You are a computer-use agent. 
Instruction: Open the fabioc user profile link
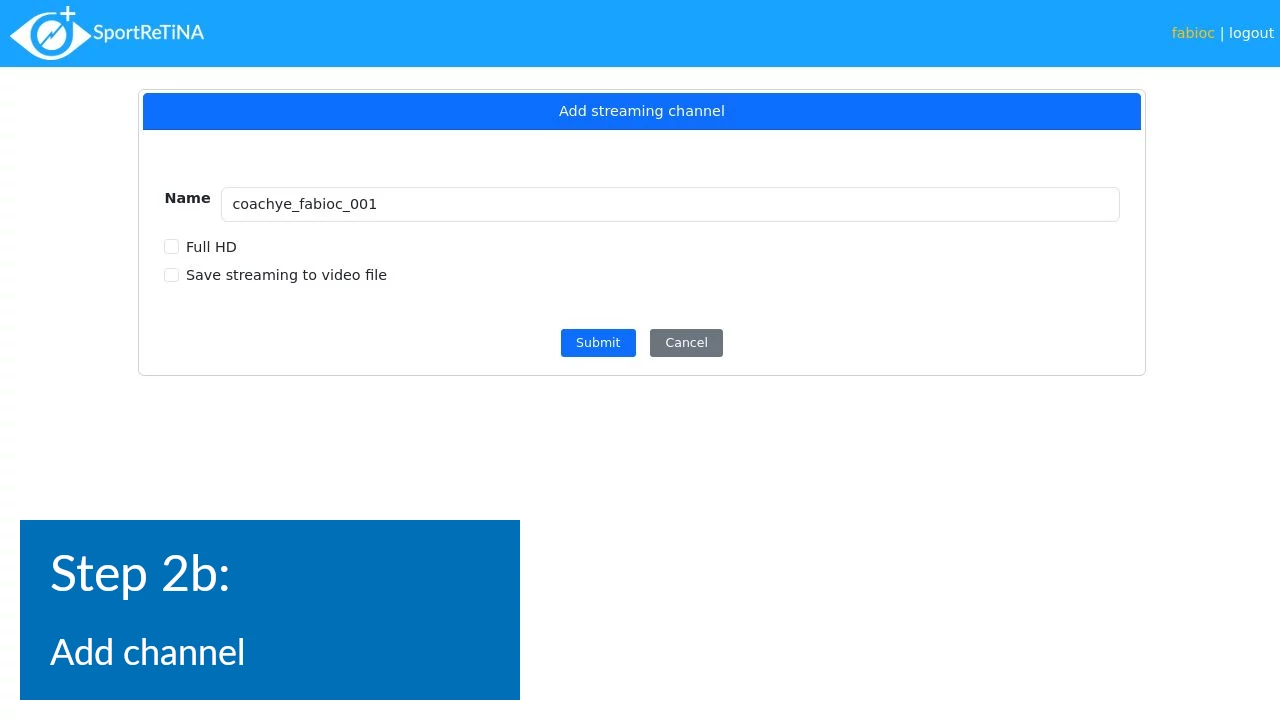(x=1192, y=33)
